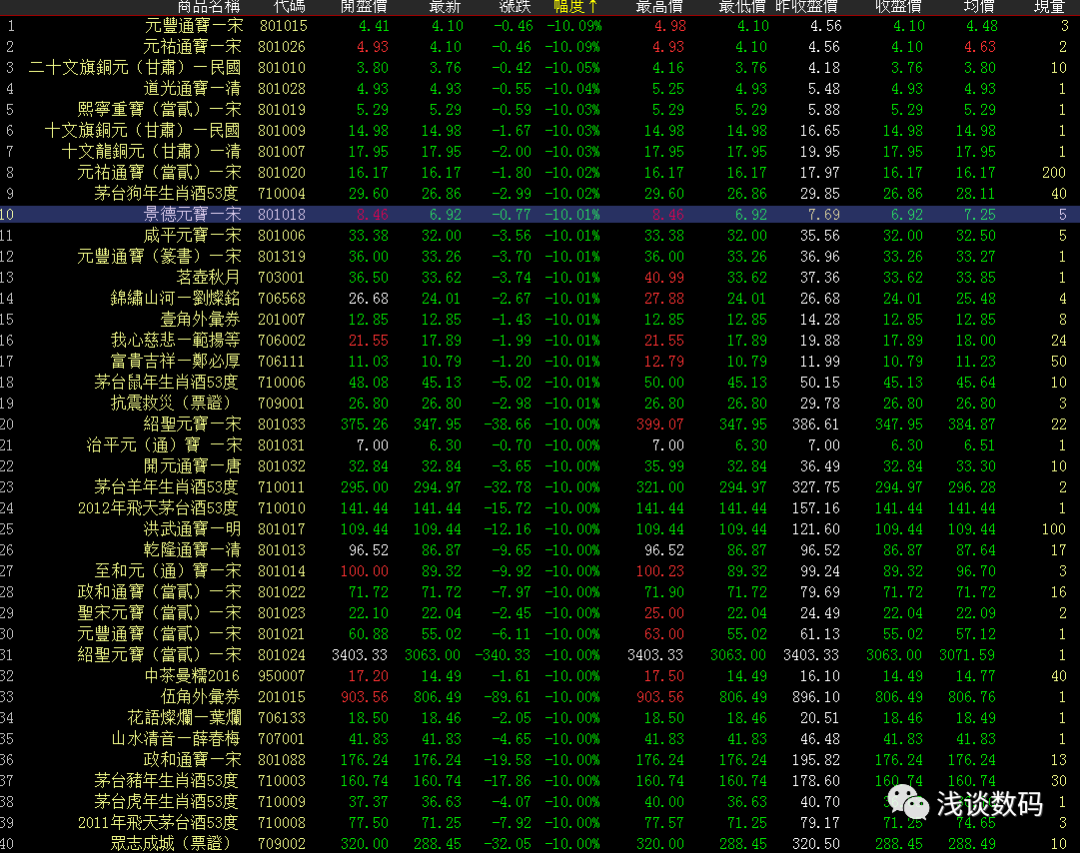The width and height of the screenshot is (1080, 853).
Task: Select code 801026 in row 2
Action: pyautogui.click(x=282, y=47)
